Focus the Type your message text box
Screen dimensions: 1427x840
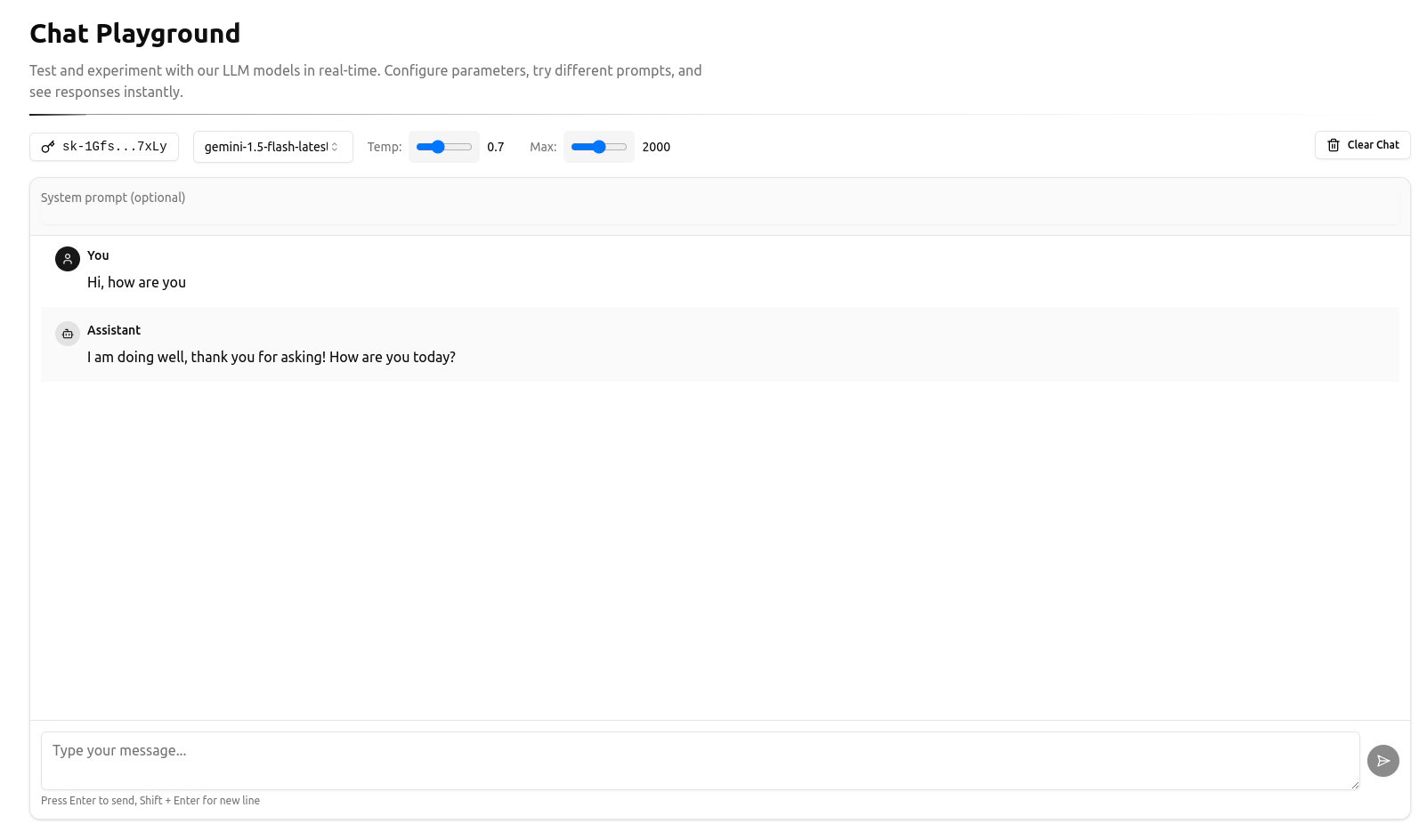[700, 760]
